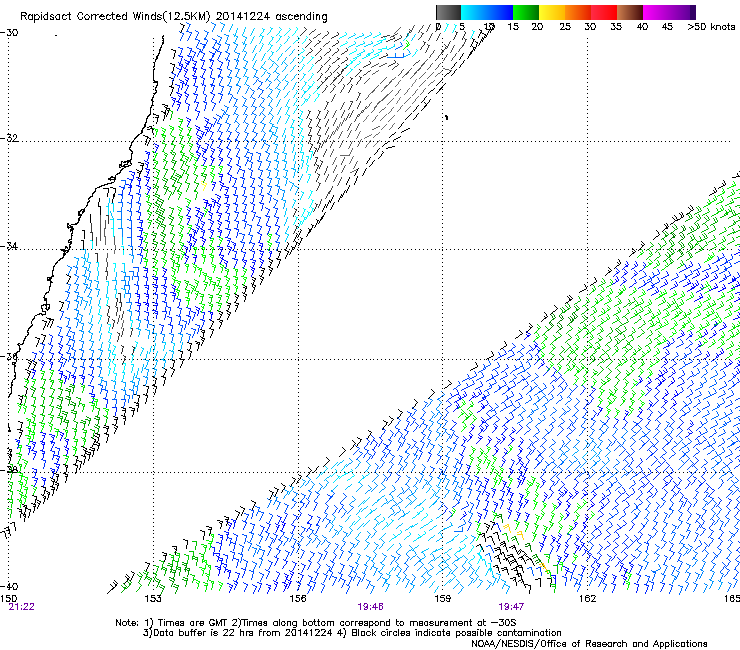The width and height of the screenshot is (740, 650).
Task: Click the black contamination dot near 159
Action: [446, 117]
